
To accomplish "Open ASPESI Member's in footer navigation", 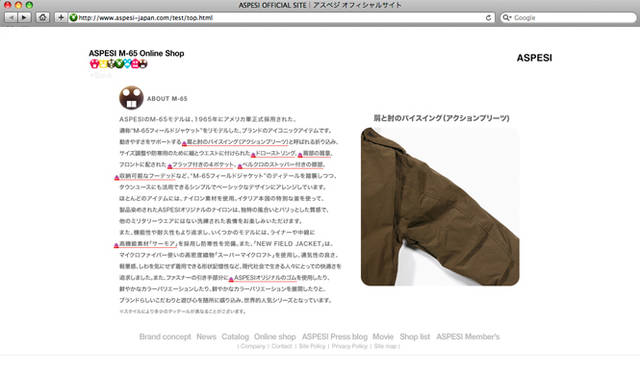I will pos(468,337).
